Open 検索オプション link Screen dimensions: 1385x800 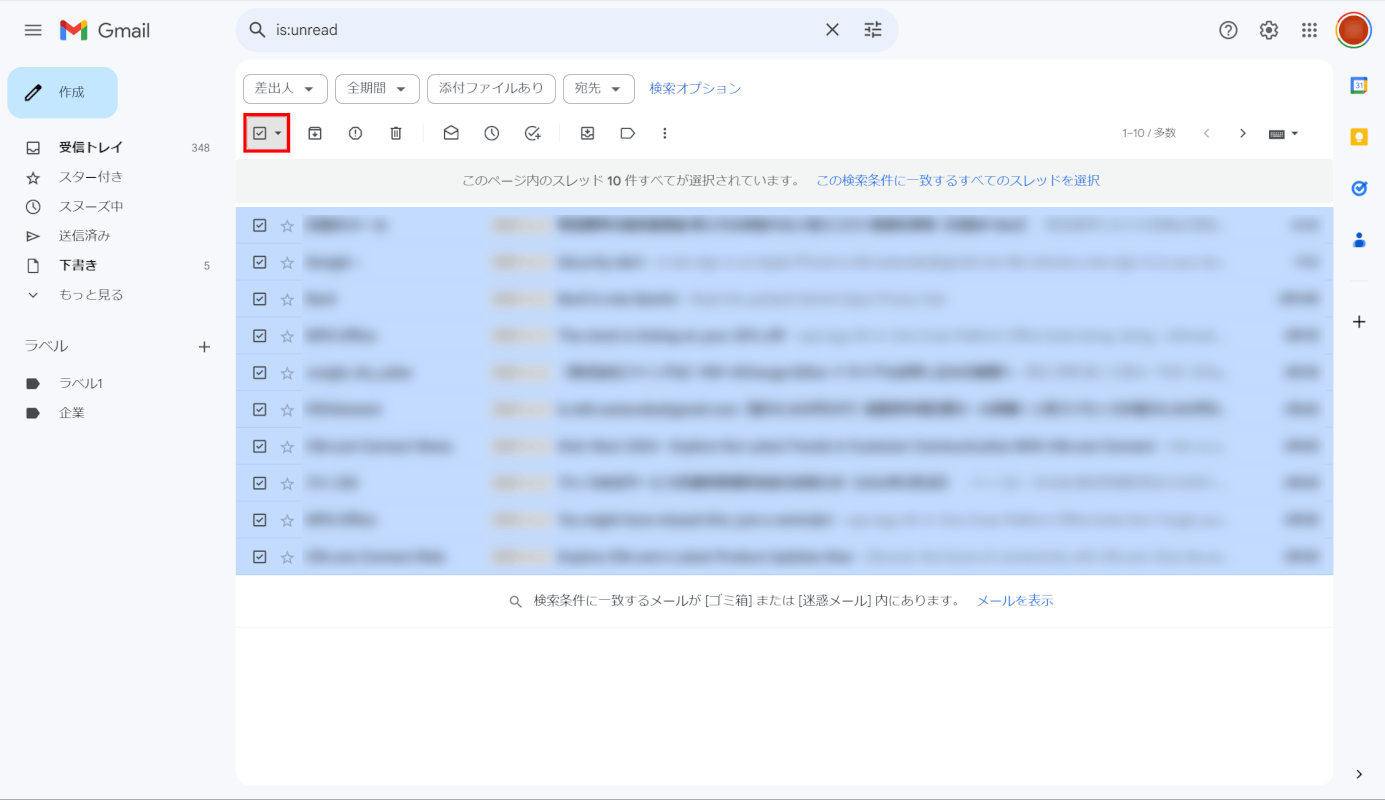(695, 88)
